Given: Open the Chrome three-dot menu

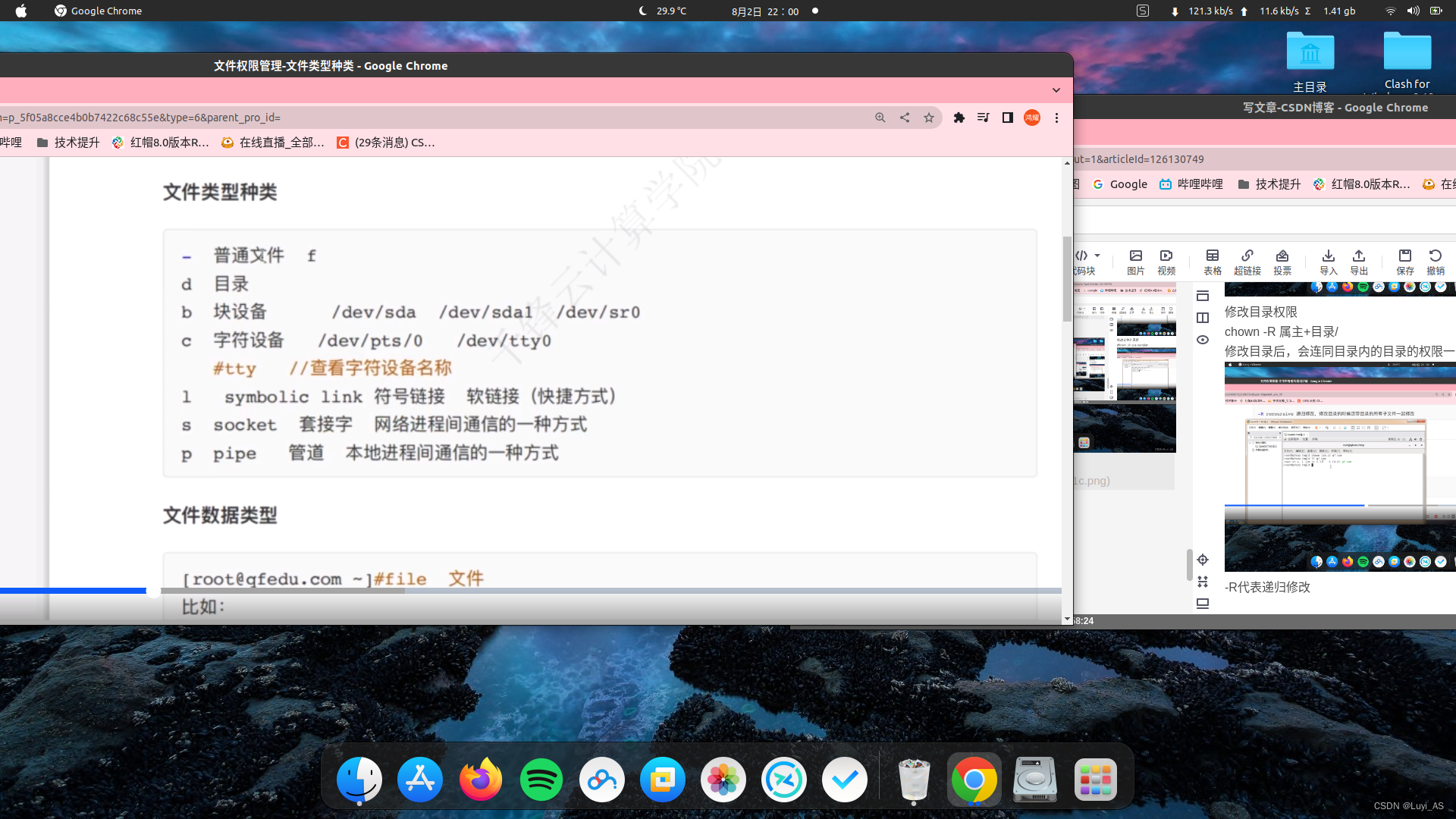Looking at the screenshot, I should (1056, 118).
